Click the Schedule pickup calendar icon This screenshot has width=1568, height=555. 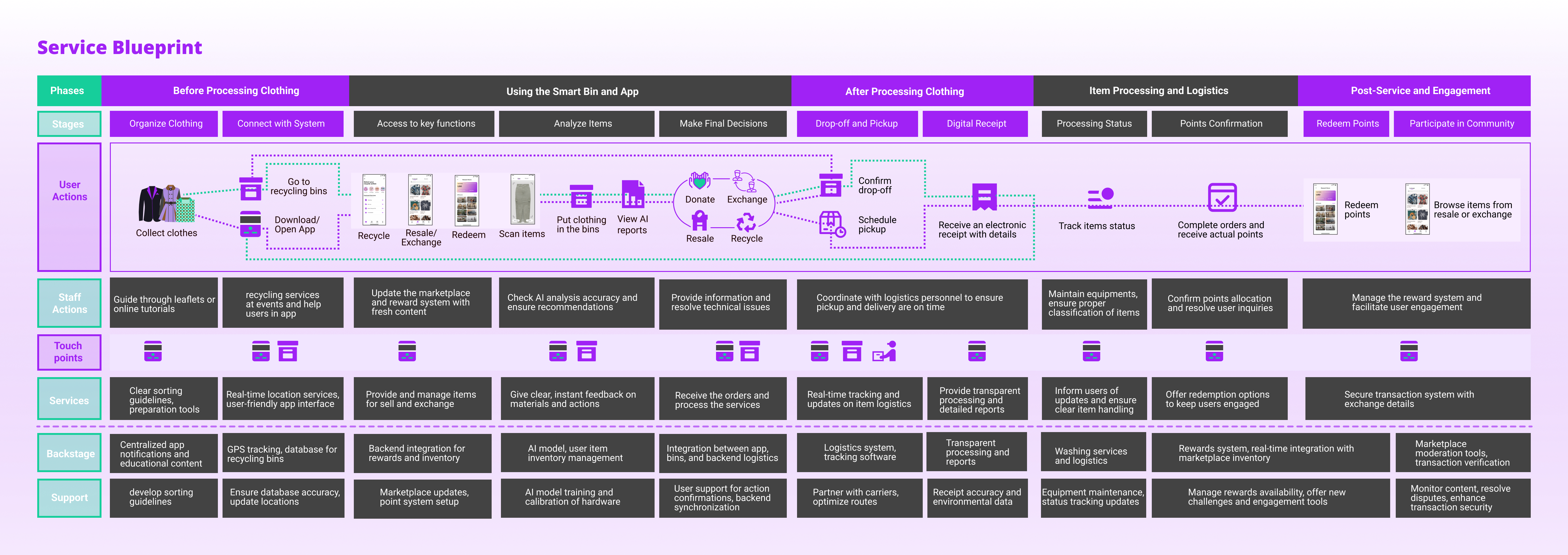point(831,224)
